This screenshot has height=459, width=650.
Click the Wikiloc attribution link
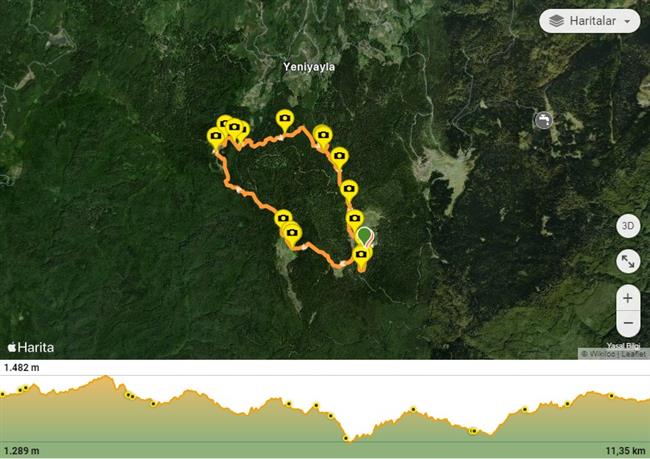(x=601, y=354)
